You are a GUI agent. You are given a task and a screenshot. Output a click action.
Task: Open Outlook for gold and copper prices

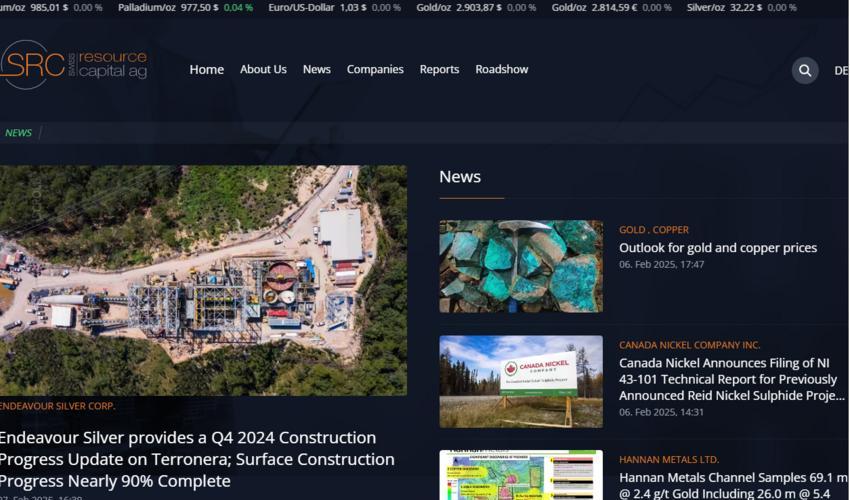718,248
